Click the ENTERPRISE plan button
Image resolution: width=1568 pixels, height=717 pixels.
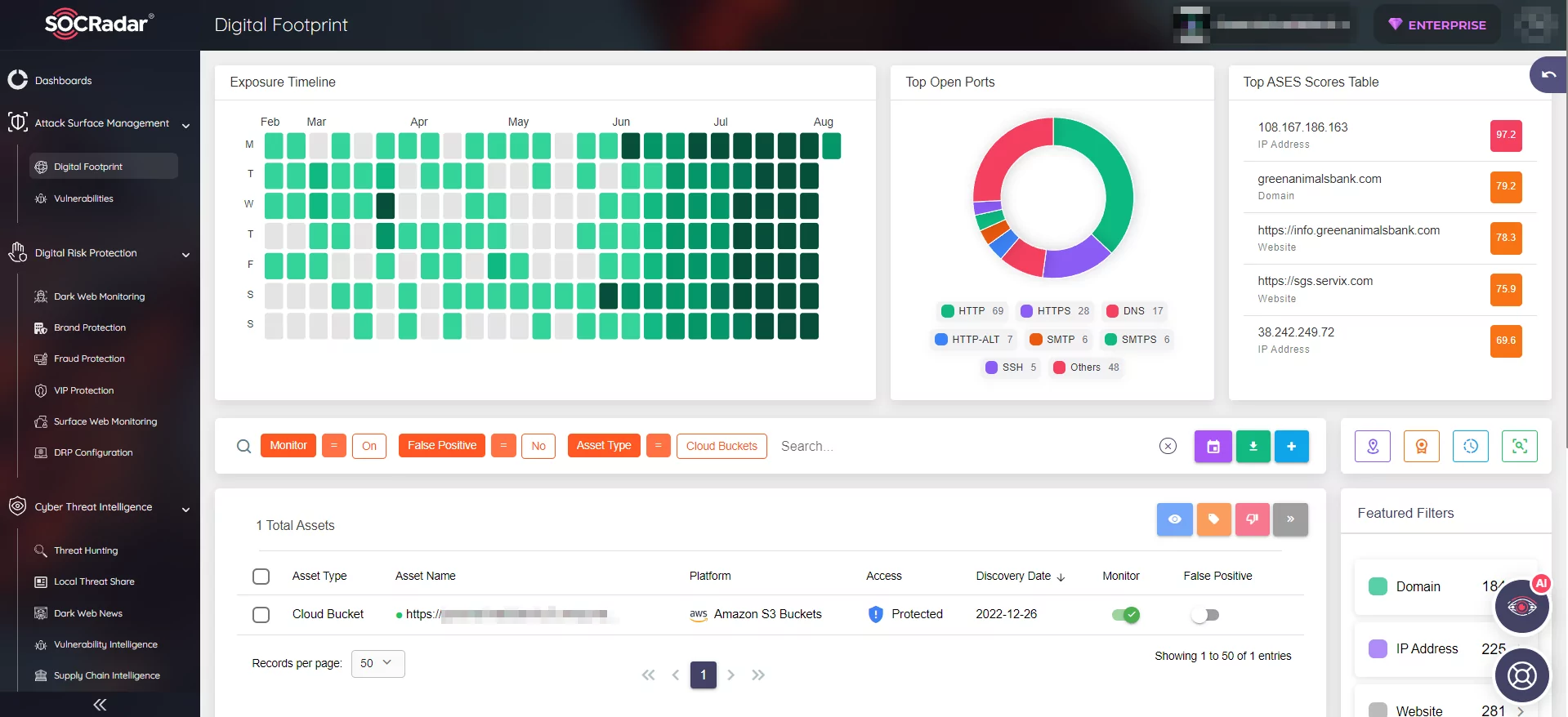1436,25
